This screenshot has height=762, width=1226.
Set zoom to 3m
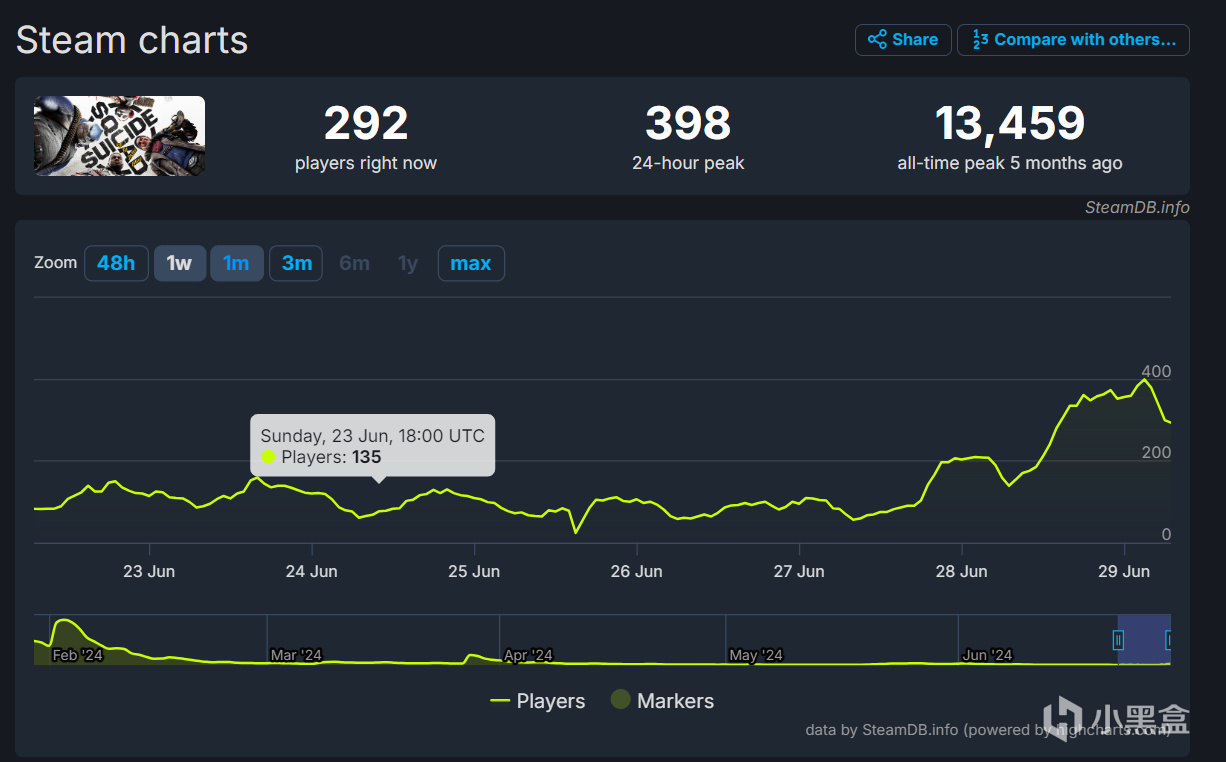[296, 263]
